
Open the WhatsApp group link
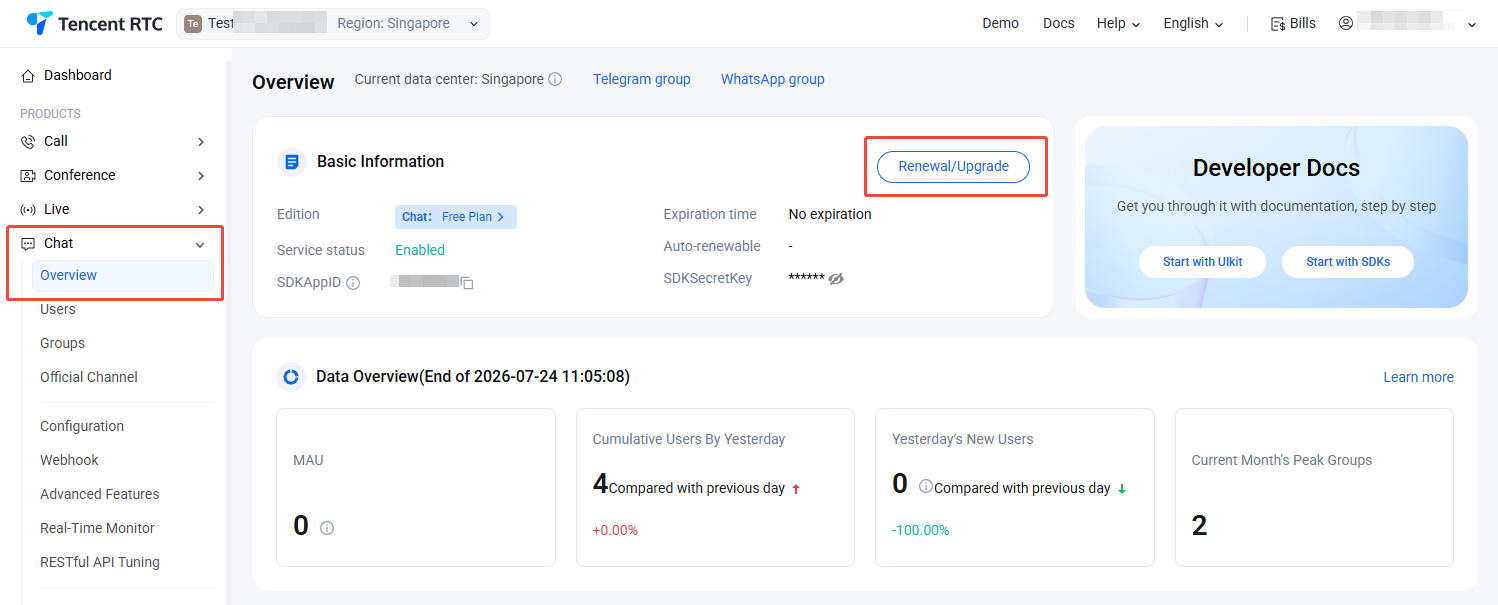pyautogui.click(x=773, y=79)
